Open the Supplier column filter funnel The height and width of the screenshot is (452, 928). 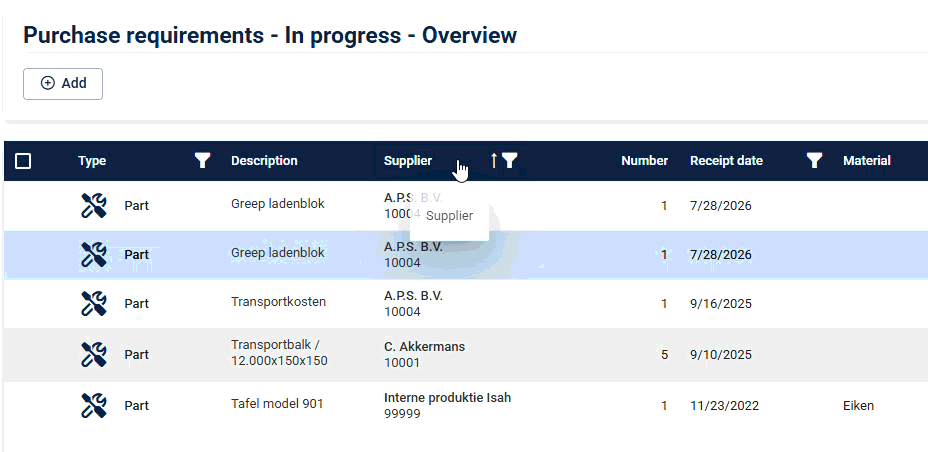coord(510,161)
